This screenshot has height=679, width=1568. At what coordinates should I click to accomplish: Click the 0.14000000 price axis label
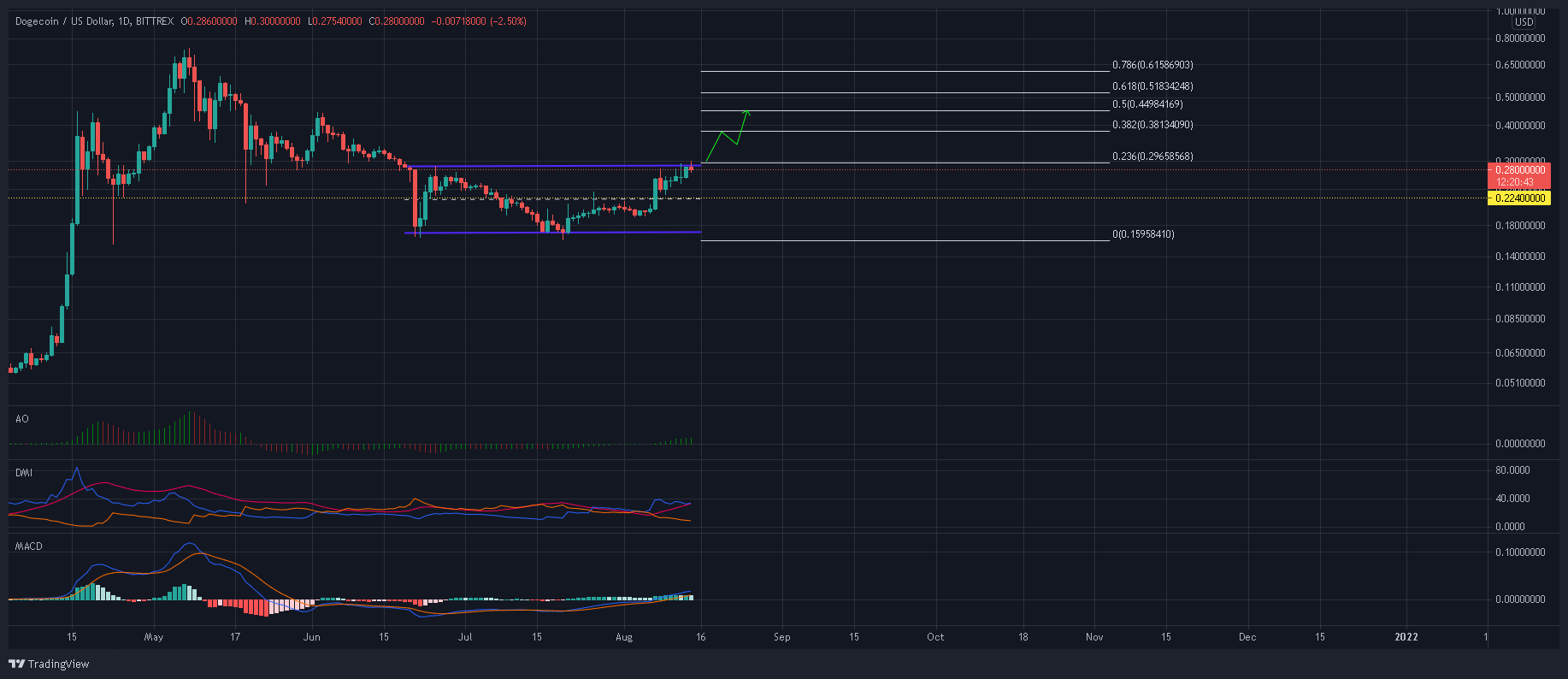coord(1519,257)
